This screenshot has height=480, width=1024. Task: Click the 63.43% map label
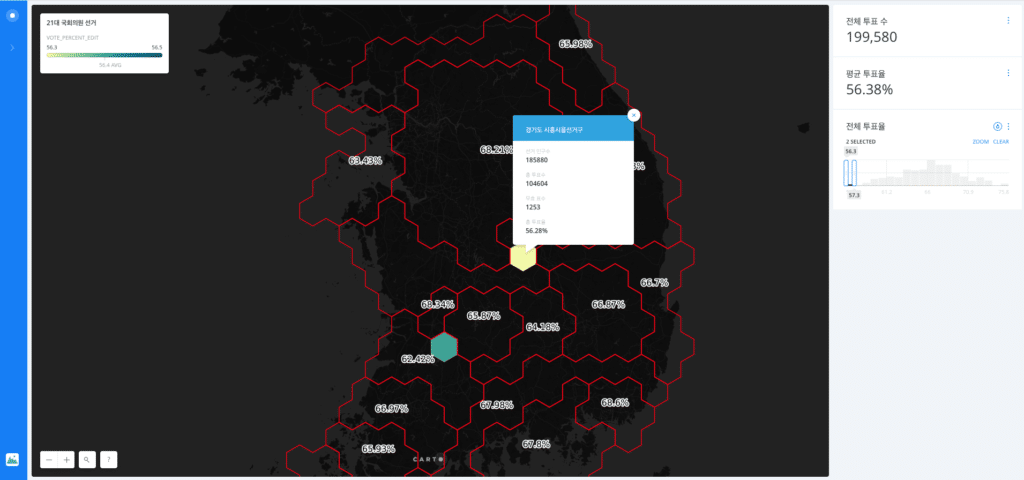click(365, 160)
